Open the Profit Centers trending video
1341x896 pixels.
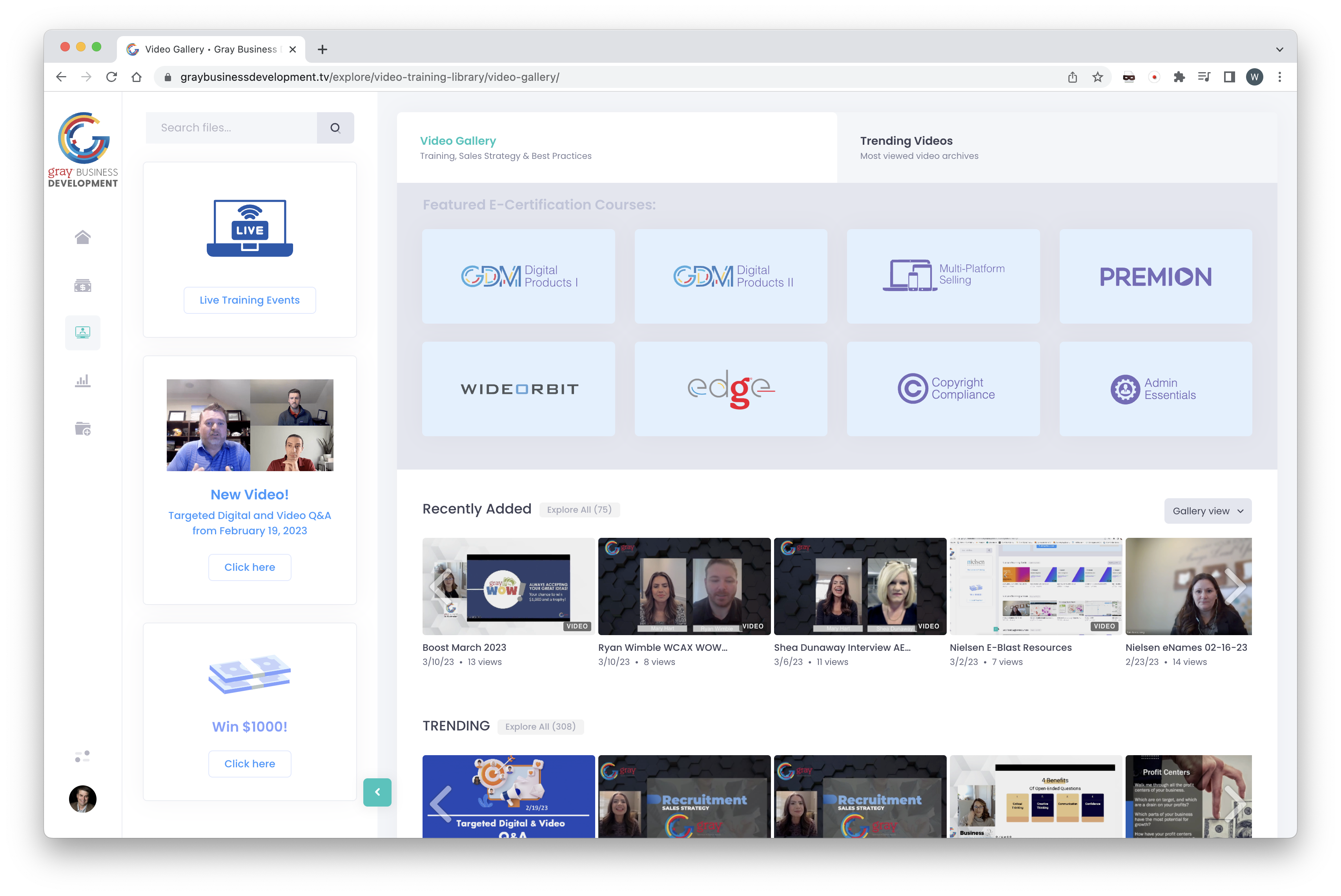click(1188, 797)
